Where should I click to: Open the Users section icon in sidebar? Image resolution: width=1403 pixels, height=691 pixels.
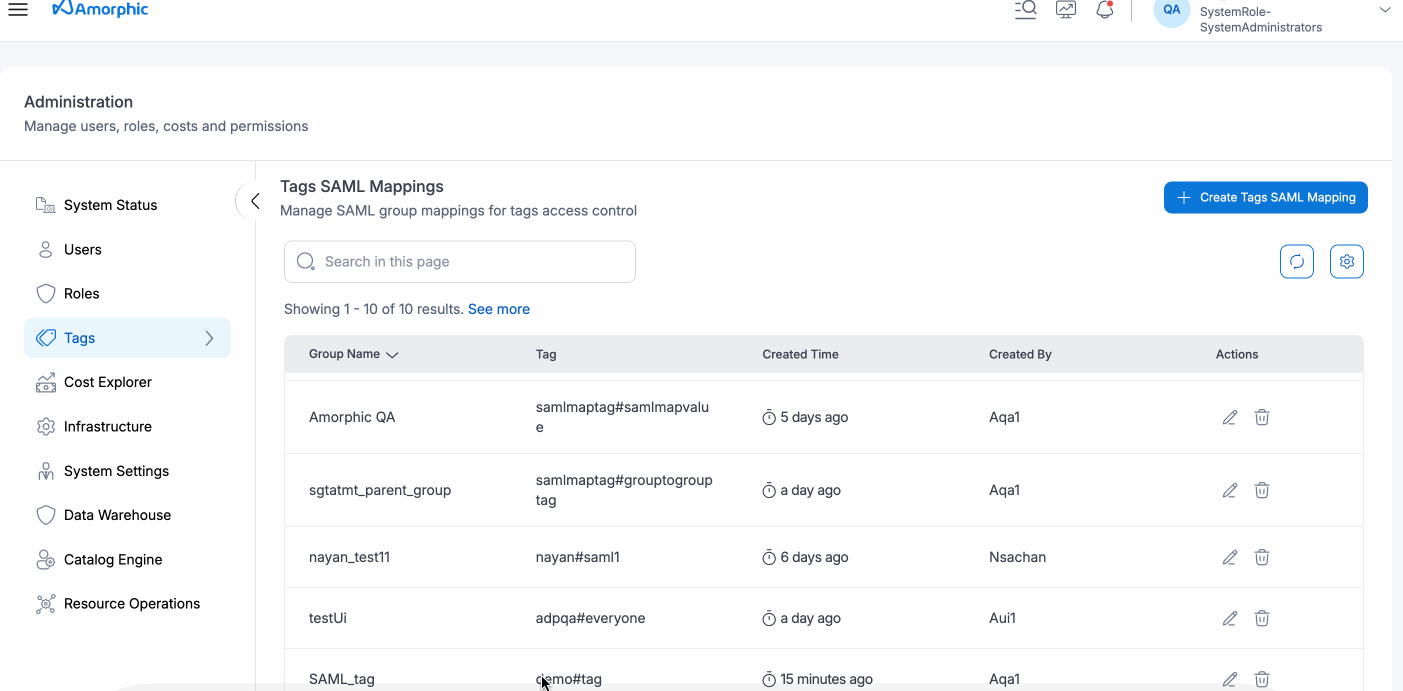point(45,249)
